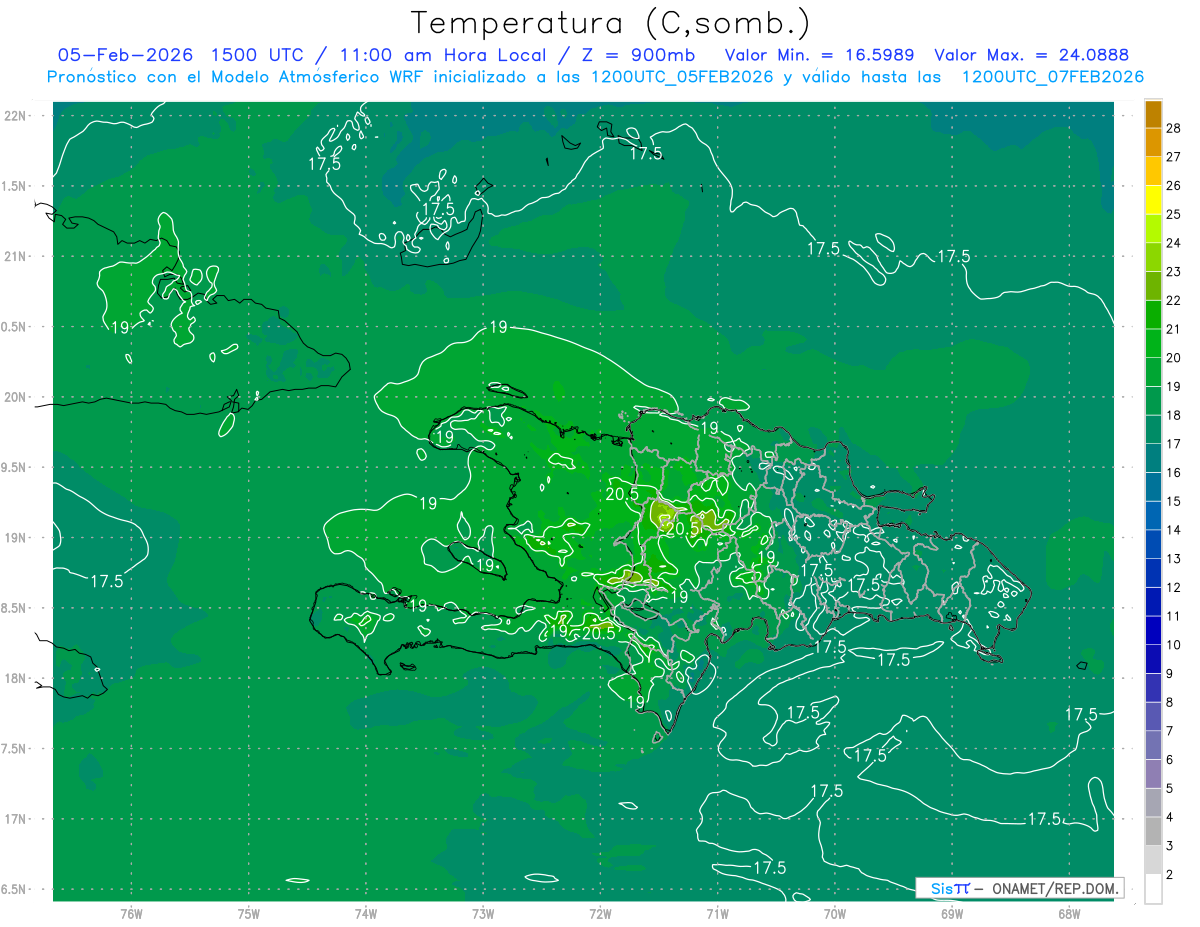Click the "1500 UTC" time in header

256,55
